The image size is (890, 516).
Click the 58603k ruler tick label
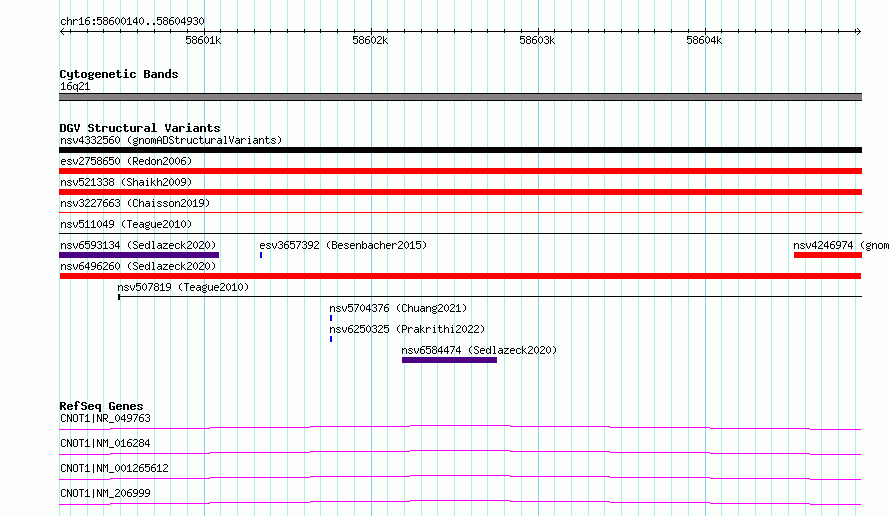pyautogui.click(x=537, y=40)
